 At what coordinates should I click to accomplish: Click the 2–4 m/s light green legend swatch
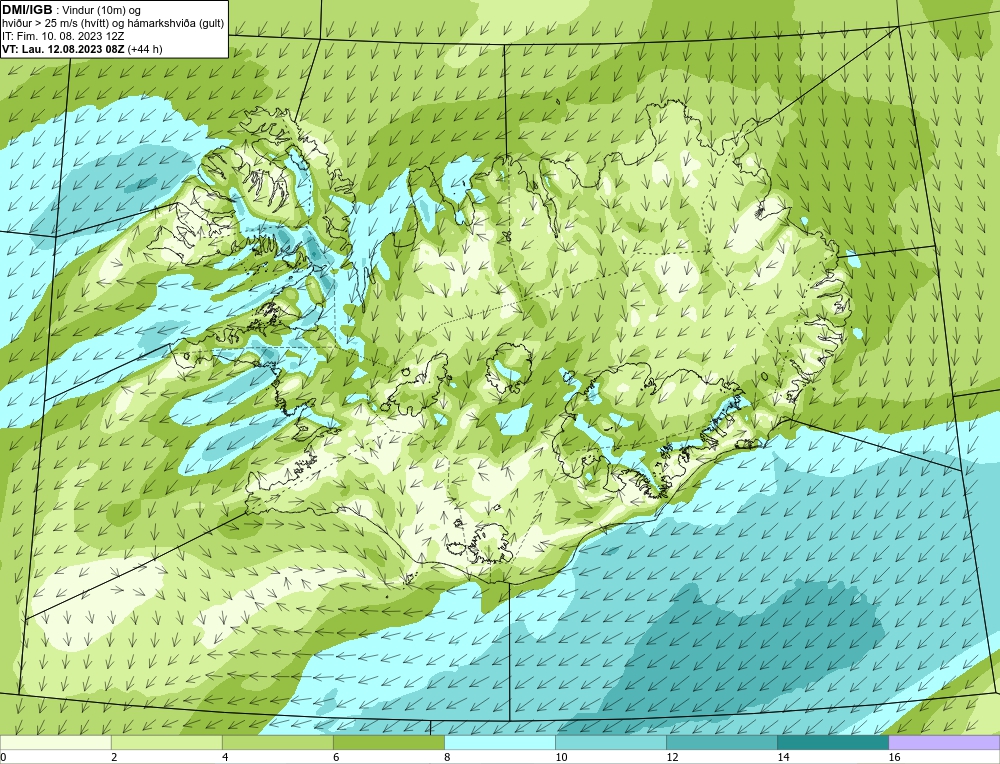[x=166, y=742]
